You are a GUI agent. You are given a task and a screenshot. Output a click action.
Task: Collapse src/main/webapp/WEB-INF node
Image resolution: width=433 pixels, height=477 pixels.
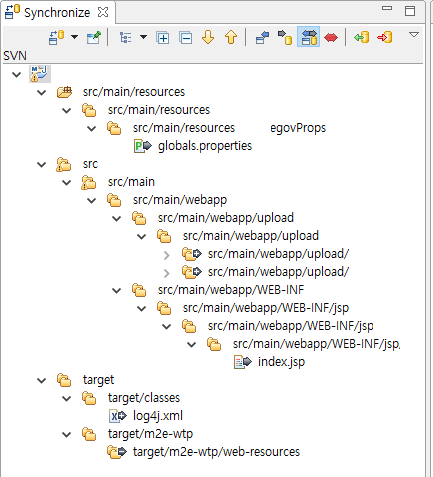click(116, 290)
